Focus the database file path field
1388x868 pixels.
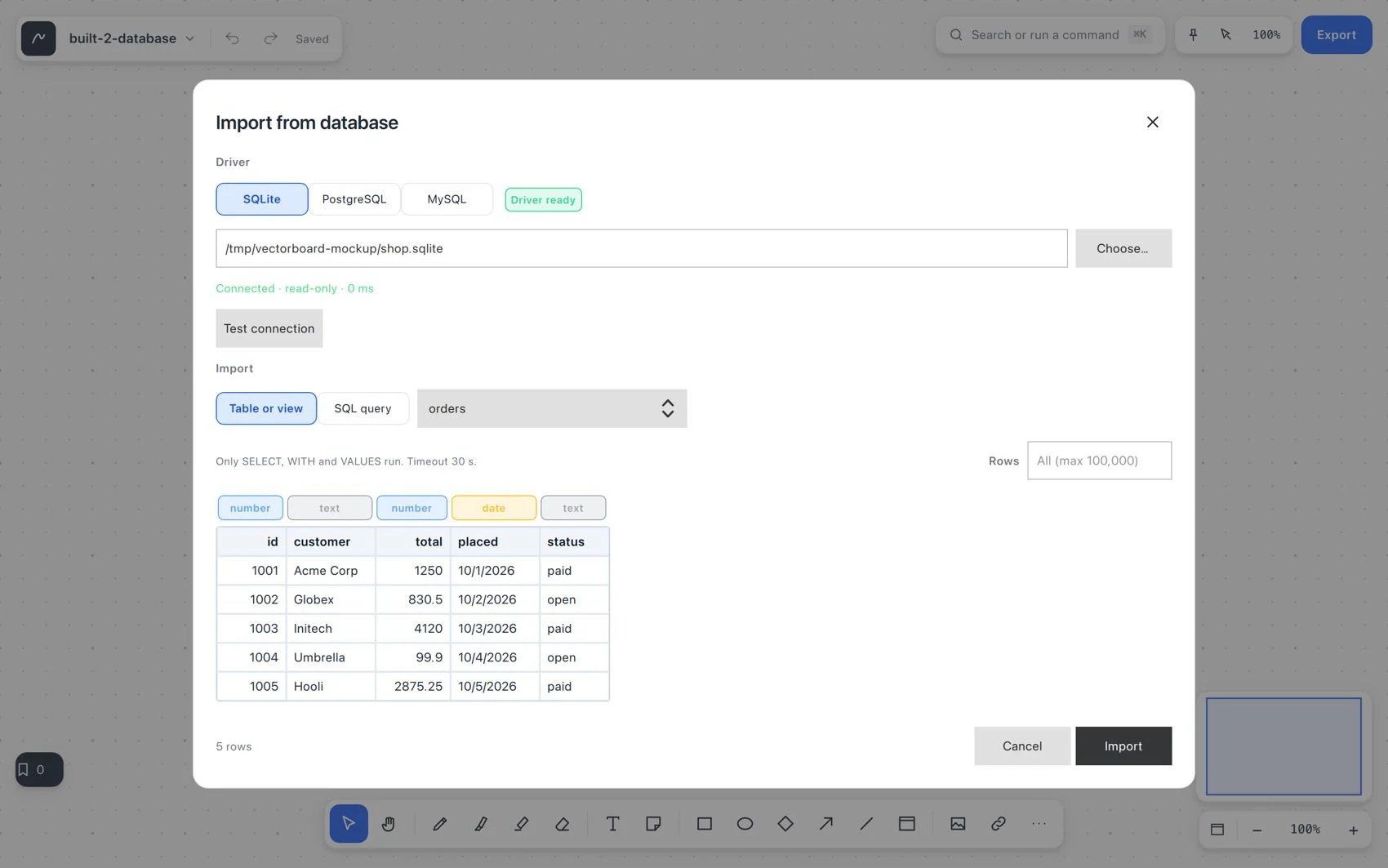(642, 248)
